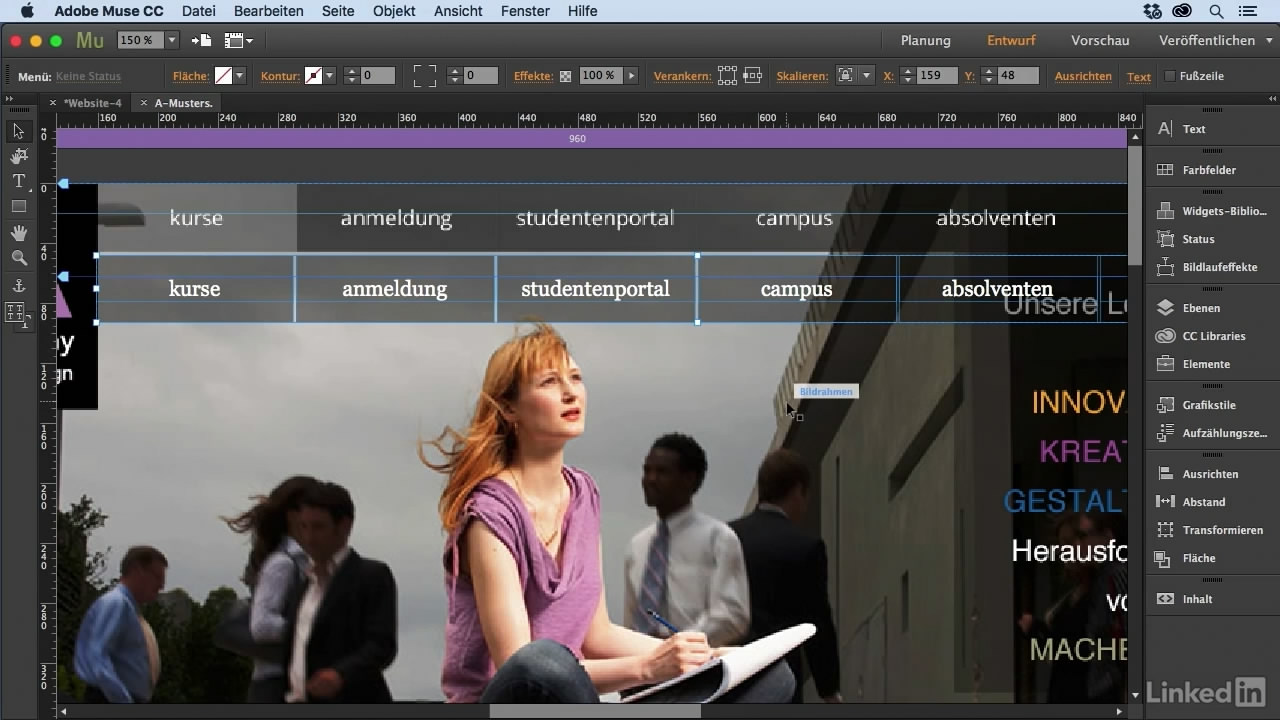The height and width of the screenshot is (720, 1280).
Task: Select the Rectangle tool
Action: pyautogui.click(x=18, y=206)
